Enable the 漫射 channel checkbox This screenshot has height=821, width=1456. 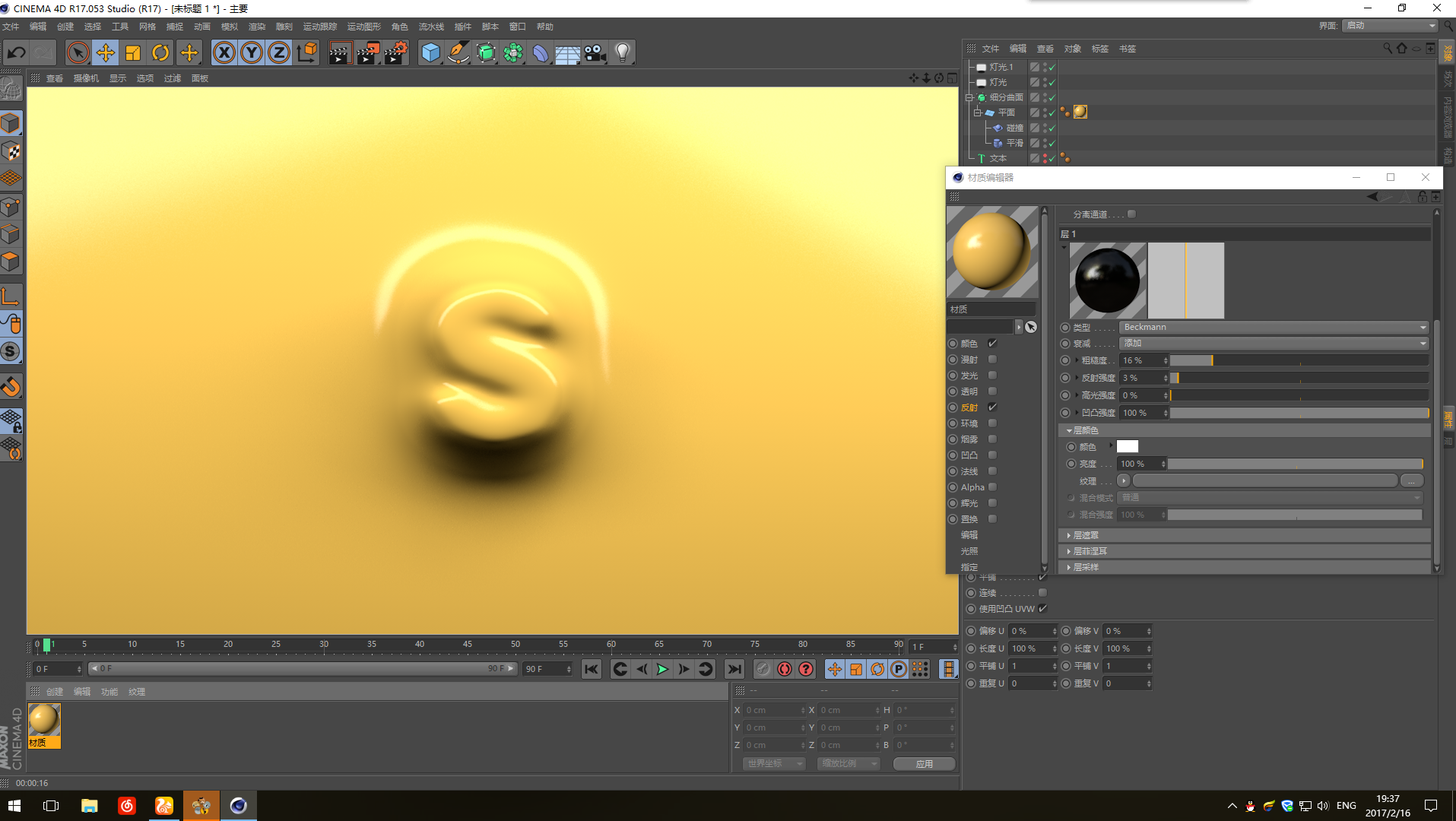992,360
